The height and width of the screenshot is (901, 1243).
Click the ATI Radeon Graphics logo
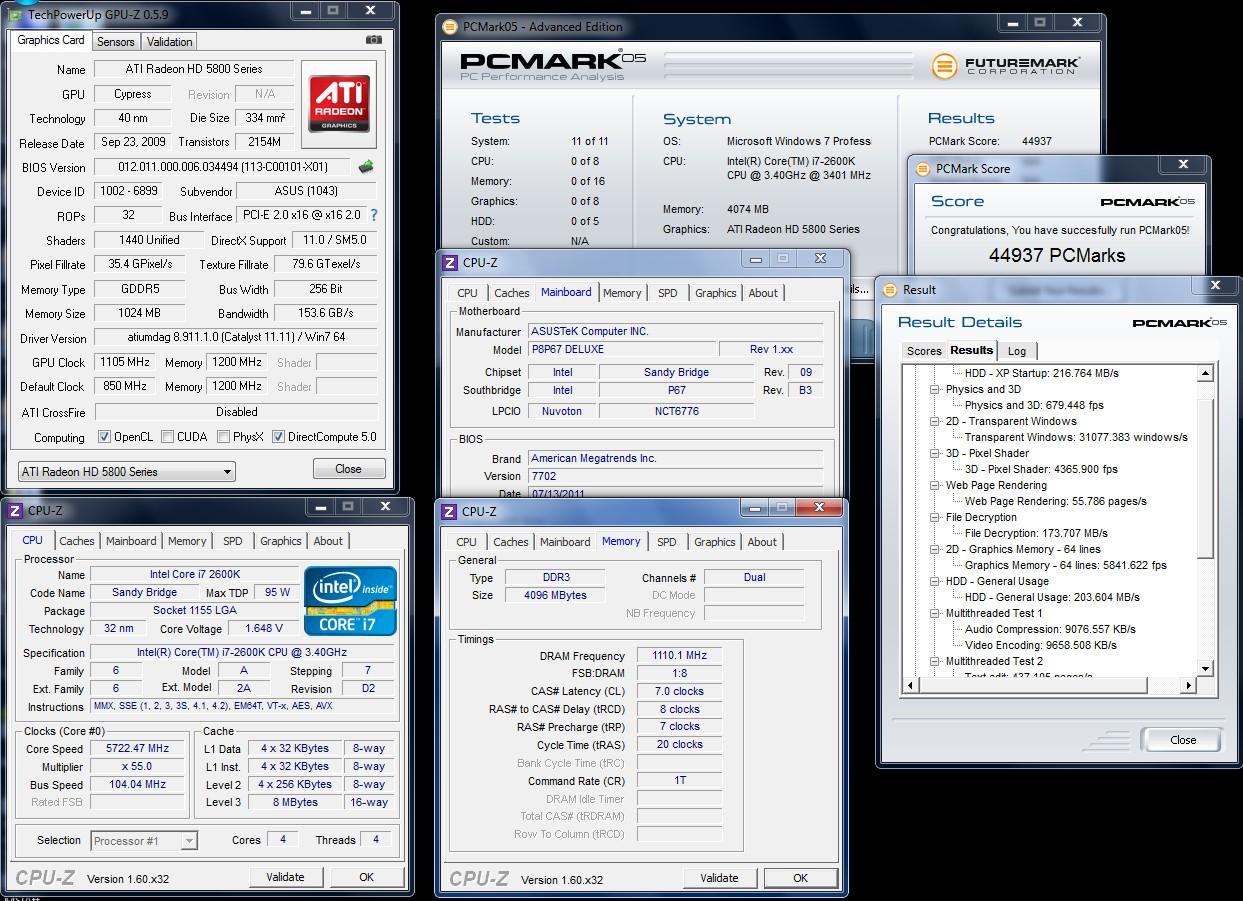tap(341, 103)
